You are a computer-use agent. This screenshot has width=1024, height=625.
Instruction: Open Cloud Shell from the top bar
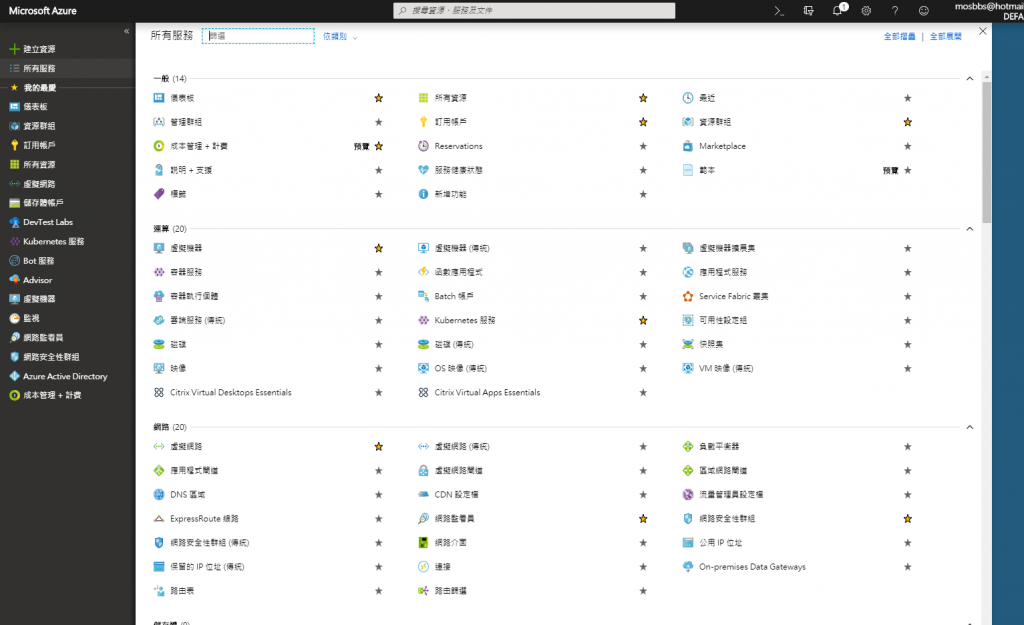point(778,10)
